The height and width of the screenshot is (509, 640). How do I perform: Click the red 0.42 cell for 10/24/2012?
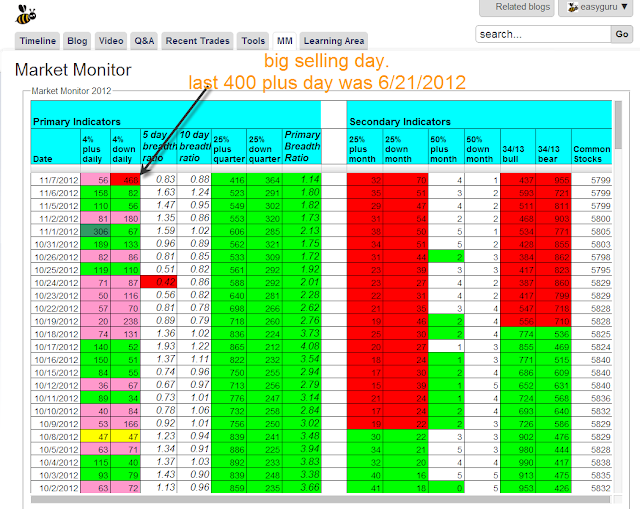[159, 282]
